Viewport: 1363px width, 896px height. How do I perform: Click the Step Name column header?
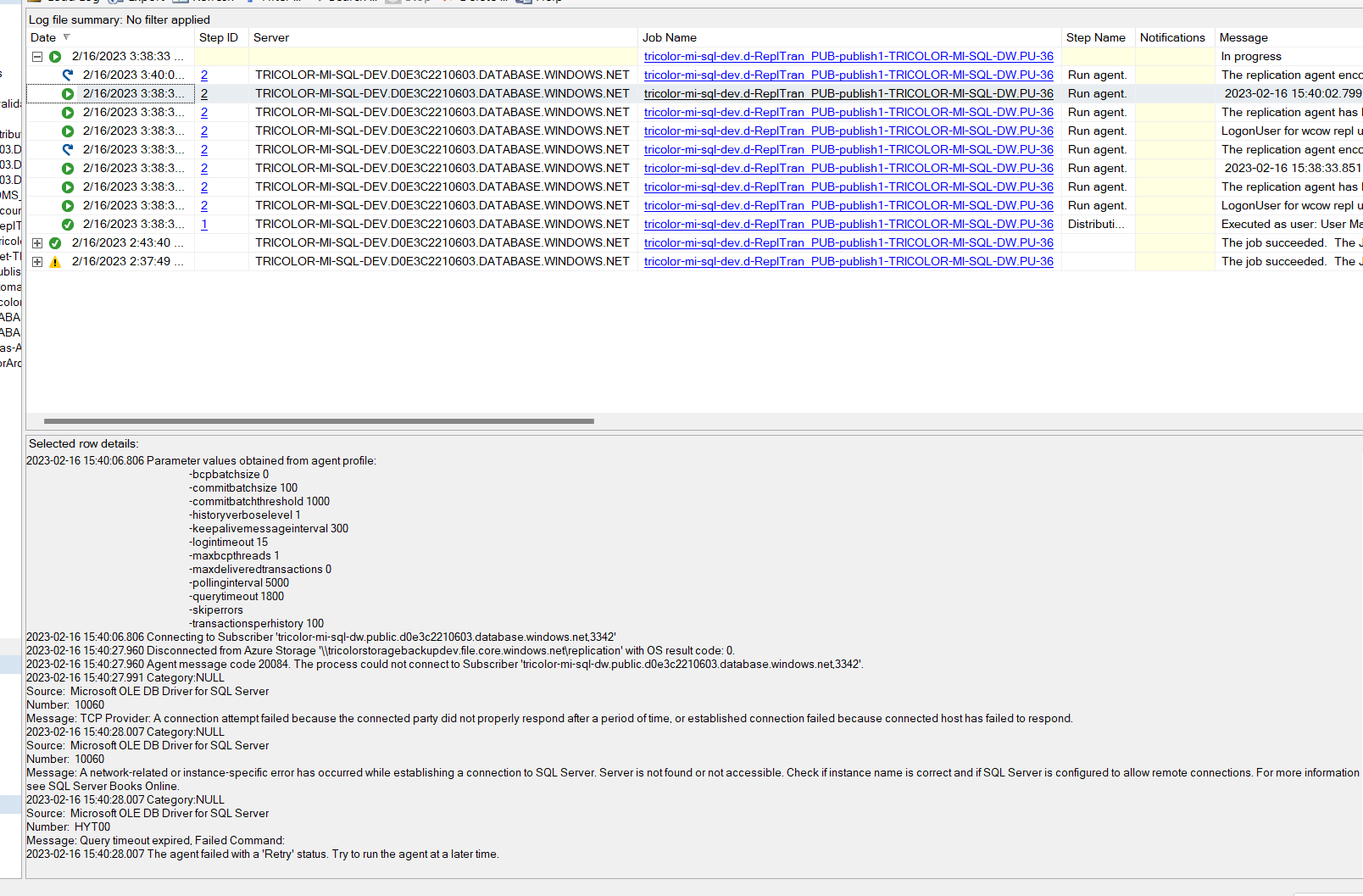pyautogui.click(x=1097, y=37)
